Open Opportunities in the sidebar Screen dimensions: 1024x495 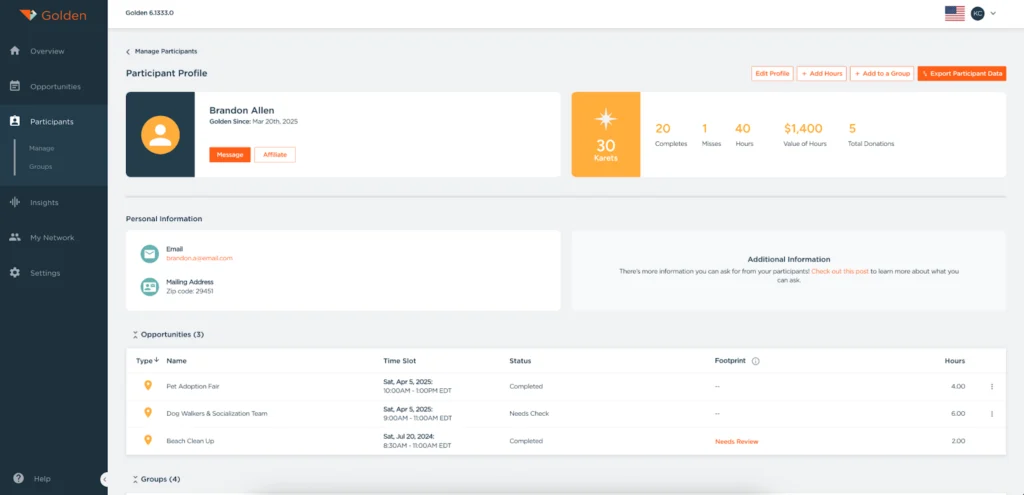coord(56,86)
